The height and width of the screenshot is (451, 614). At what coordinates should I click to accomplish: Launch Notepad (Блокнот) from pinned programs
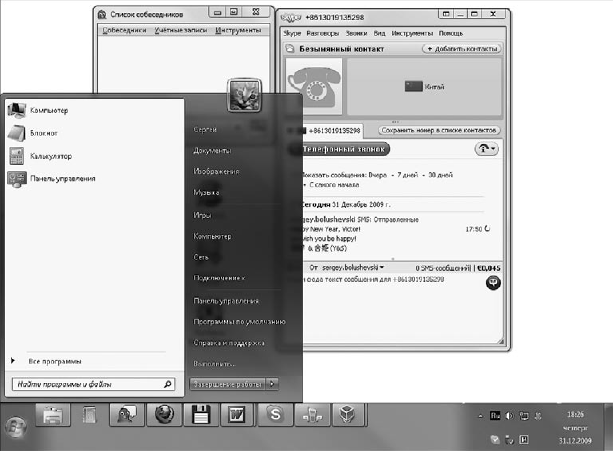[44, 131]
